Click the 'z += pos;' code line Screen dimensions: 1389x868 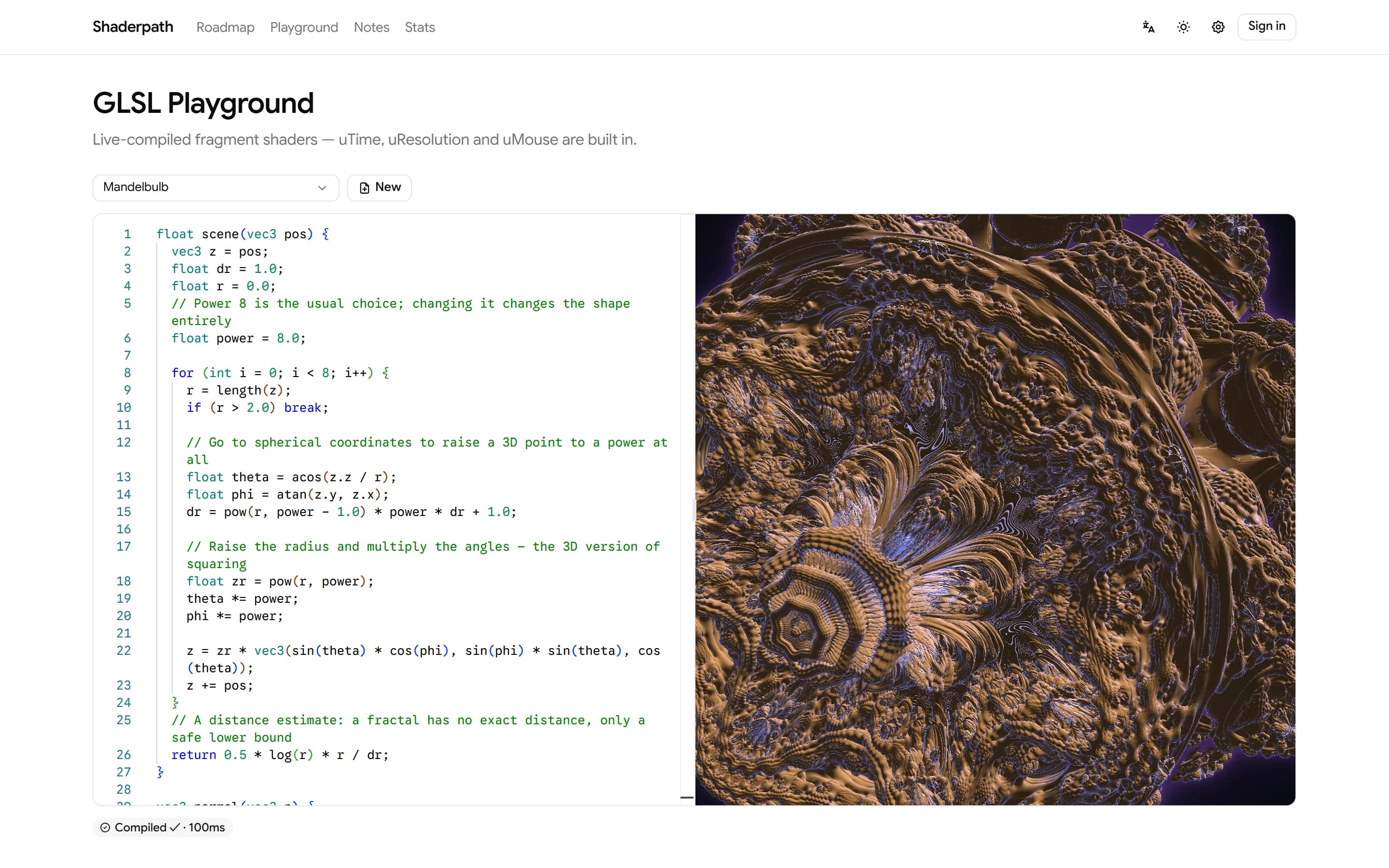220,685
